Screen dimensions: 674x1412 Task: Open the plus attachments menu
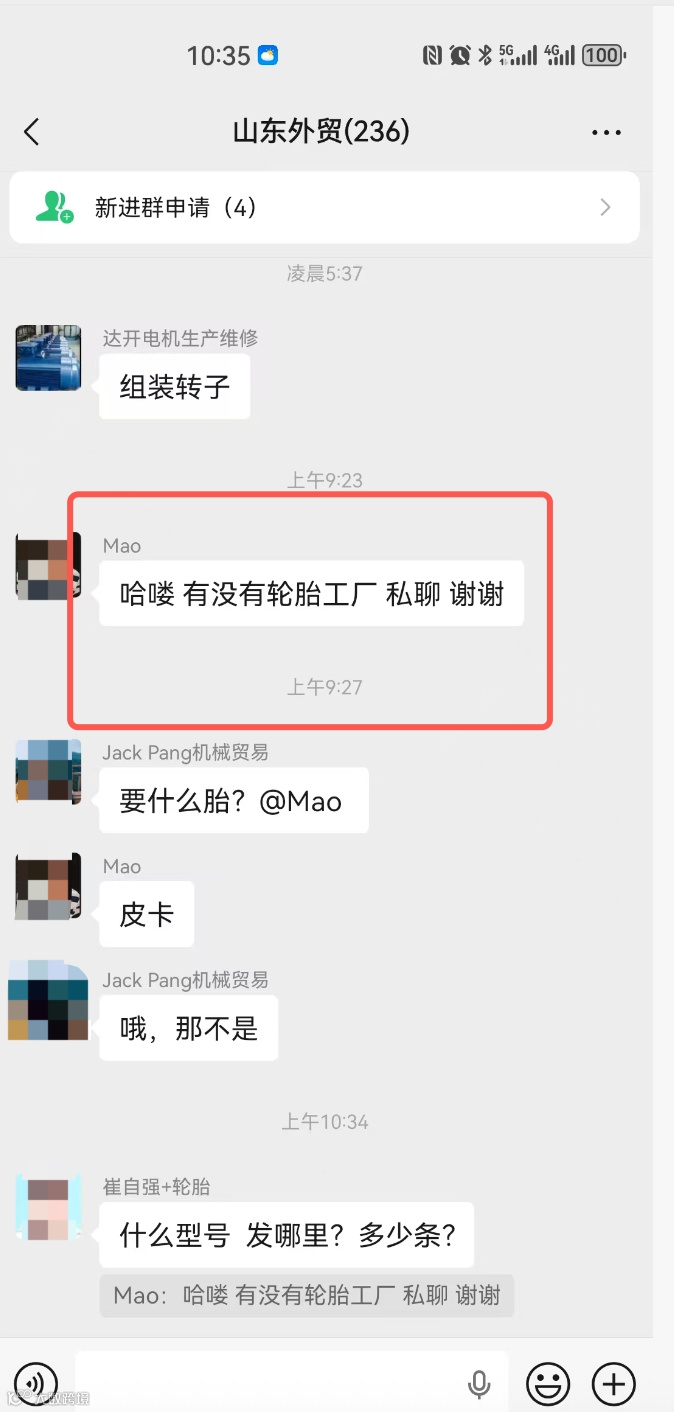tap(614, 1384)
